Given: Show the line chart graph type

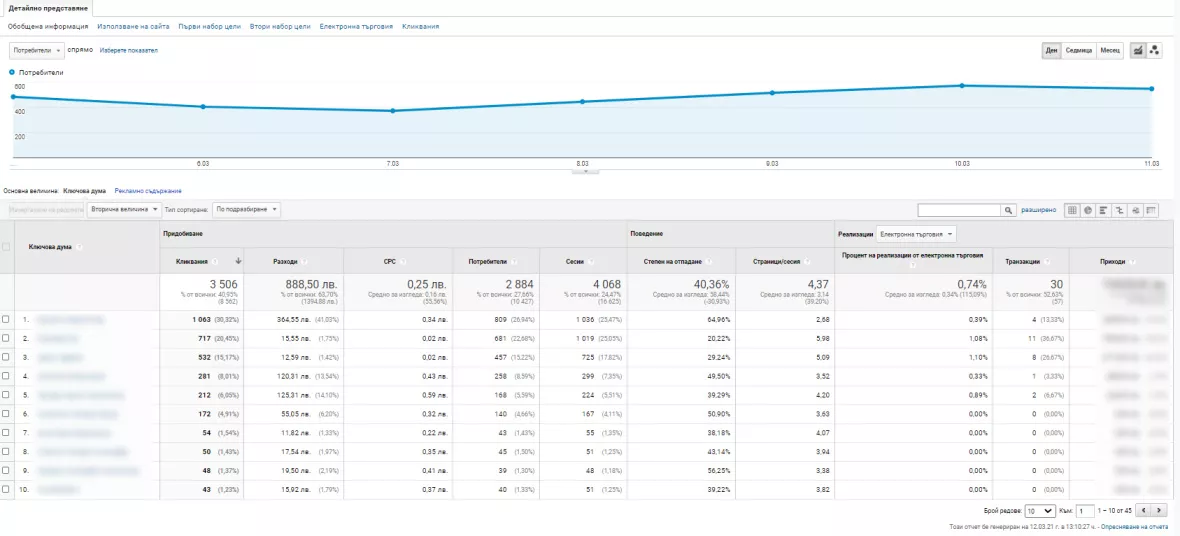Looking at the screenshot, I should coord(1139,50).
